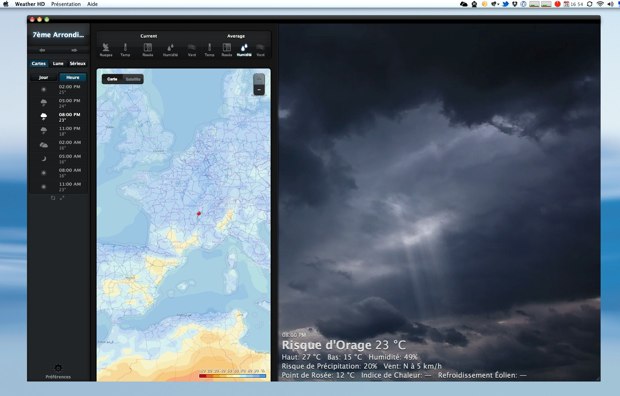This screenshot has width=620, height=396.
Task: Show the current Temp map layer
Action: tap(125, 50)
